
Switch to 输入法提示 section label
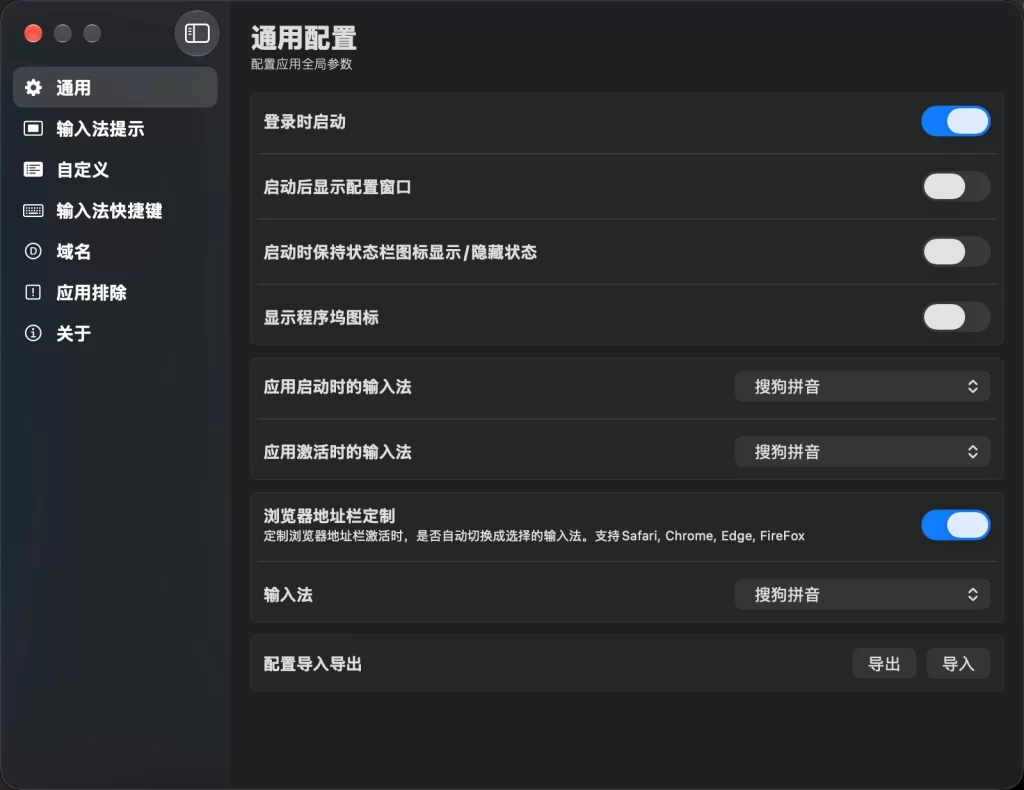pyautogui.click(x=100, y=129)
